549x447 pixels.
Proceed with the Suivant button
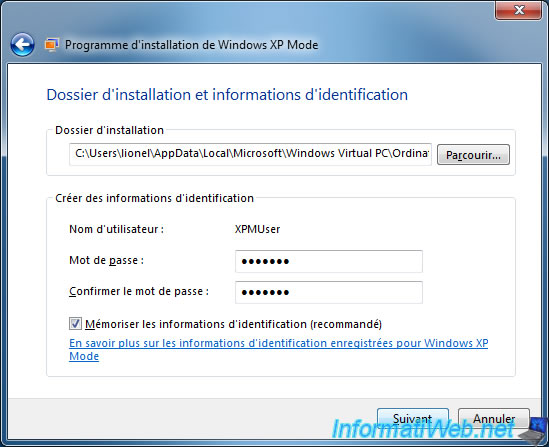pyautogui.click(x=413, y=418)
